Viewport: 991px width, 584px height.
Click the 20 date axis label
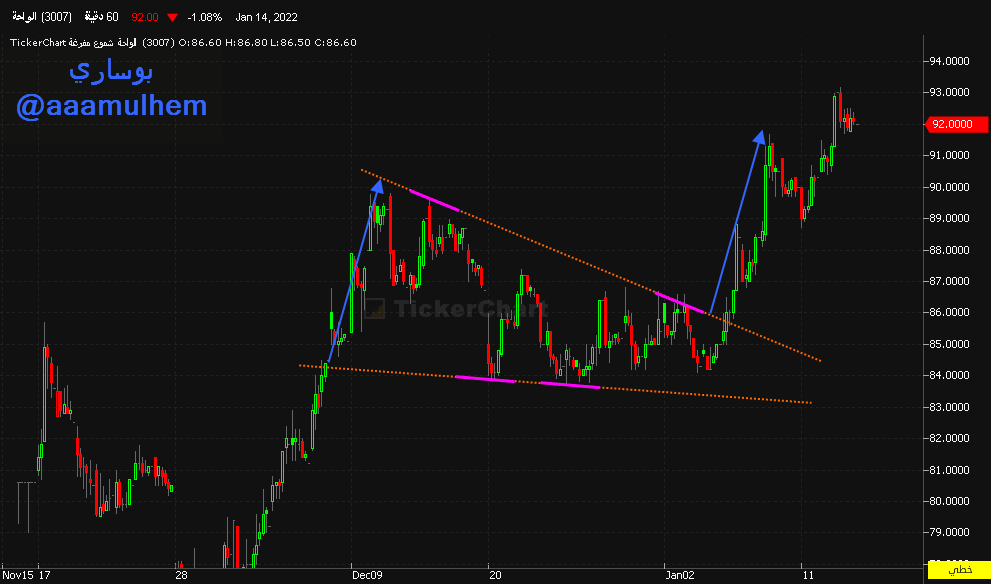496,575
